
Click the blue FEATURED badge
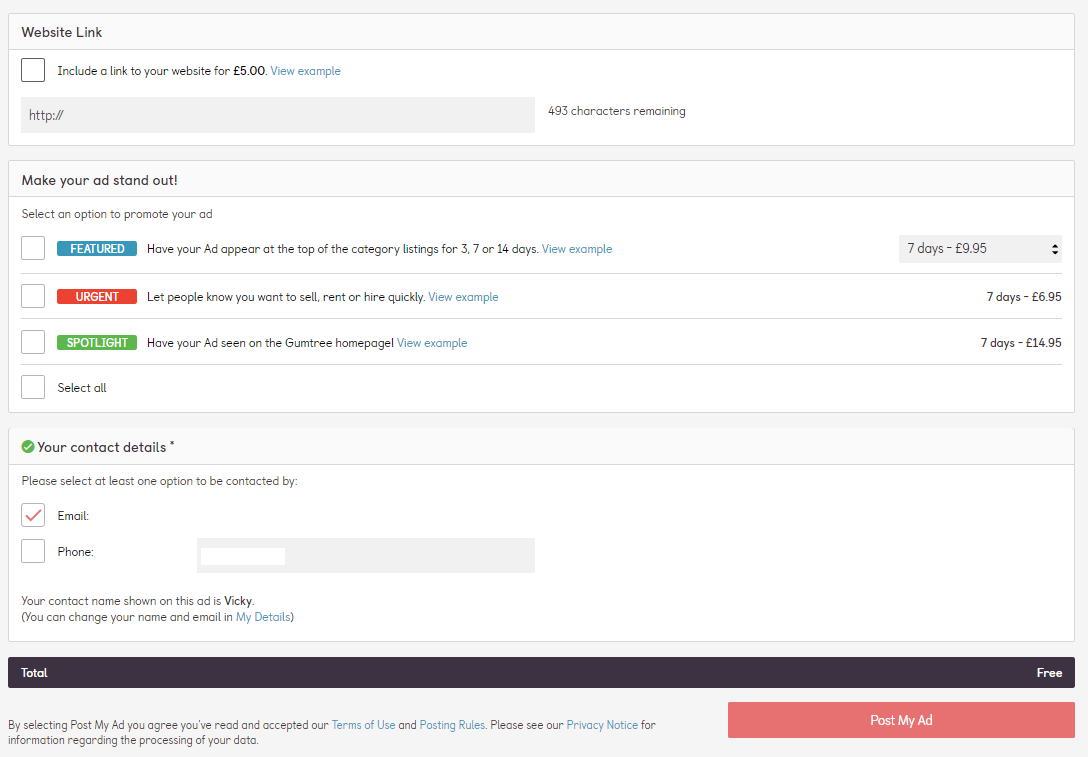point(97,249)
